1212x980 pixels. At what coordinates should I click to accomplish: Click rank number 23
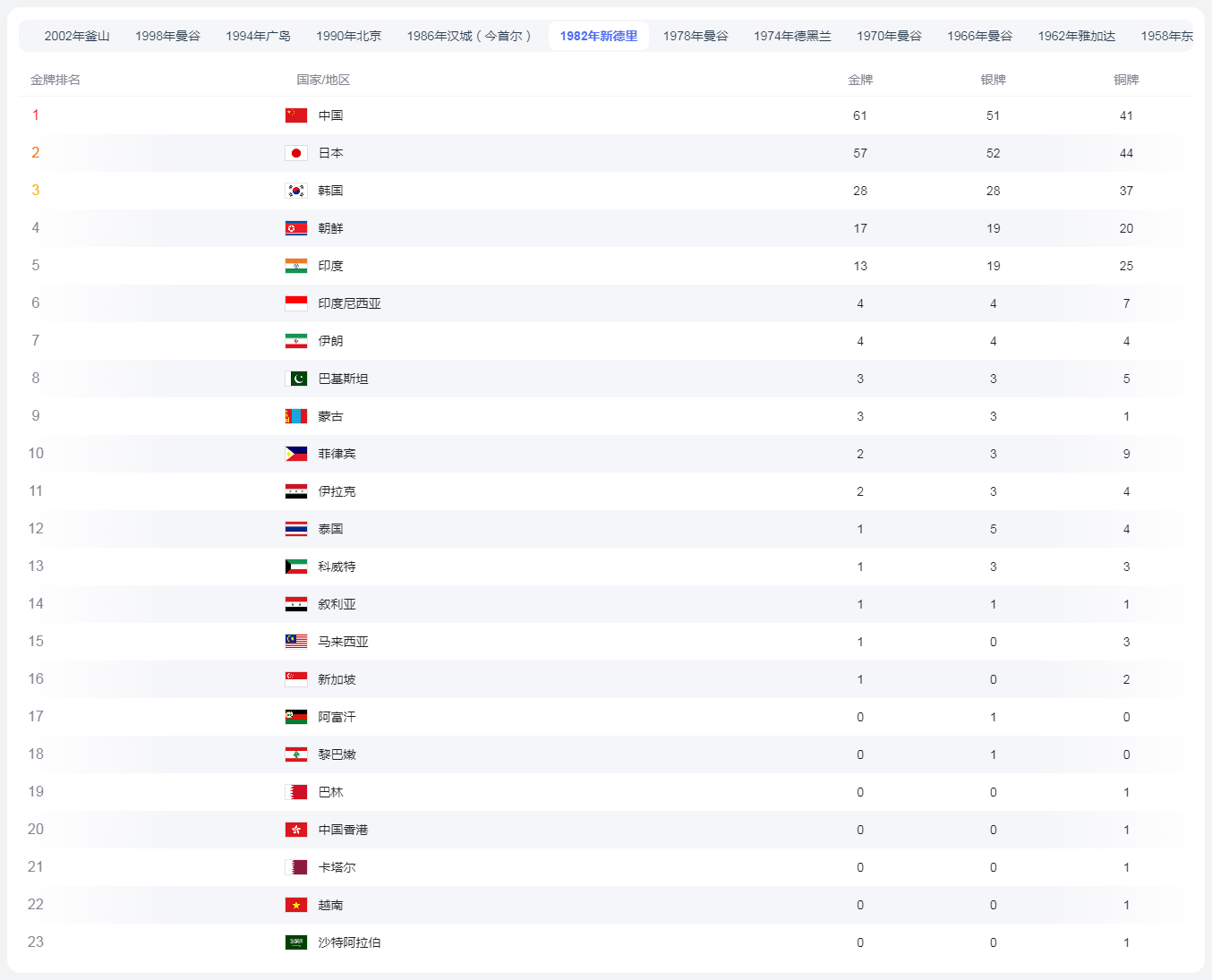tap(36, 942)
